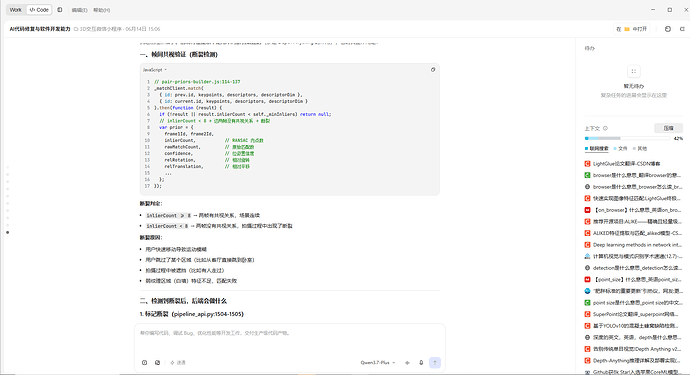Select the 其他 context tab
Image resolution: width=690 pixels, height=375 pixels.
click(x=640, y=149)
